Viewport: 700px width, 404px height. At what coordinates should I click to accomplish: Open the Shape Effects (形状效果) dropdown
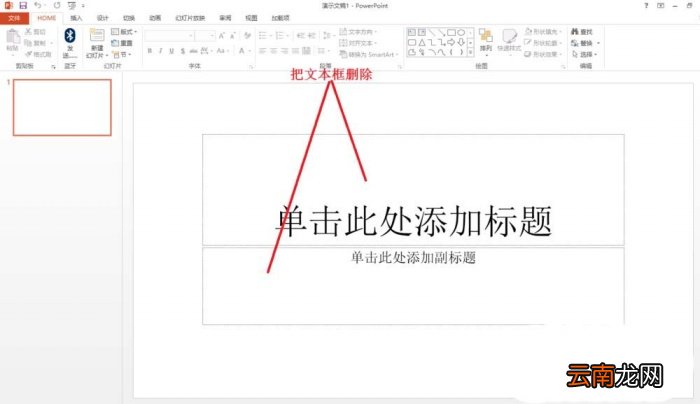pyautogui.click(x=543, y=54)
